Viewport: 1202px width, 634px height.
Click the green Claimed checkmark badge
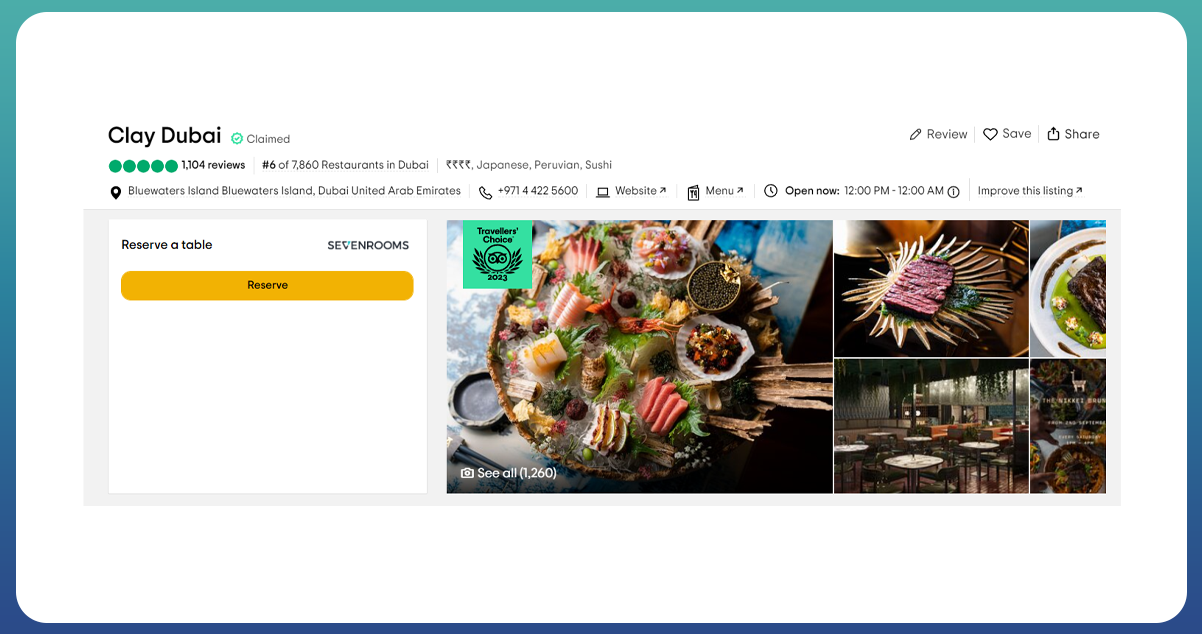tap(237, 139)
